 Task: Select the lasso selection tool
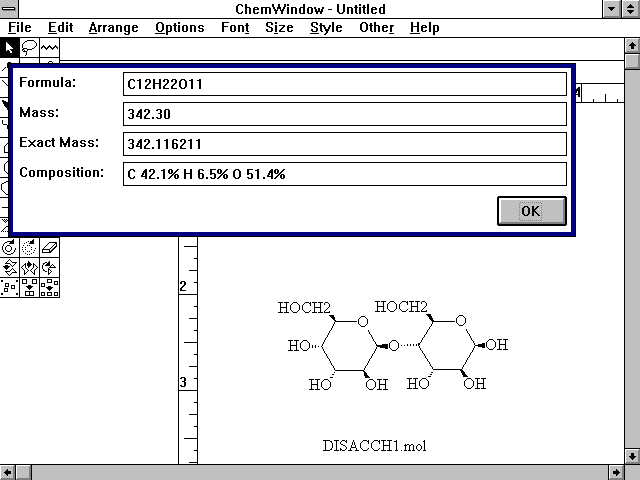coord(29,46)
